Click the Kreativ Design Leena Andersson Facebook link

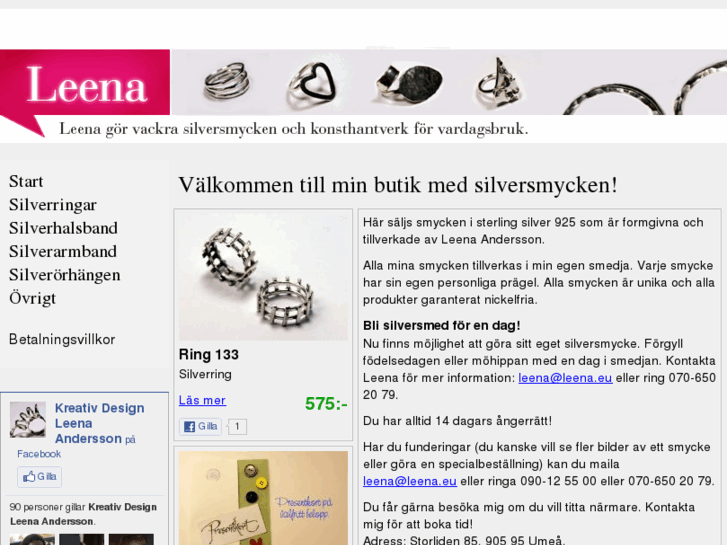pyautogui.click(x=100, y=423)
